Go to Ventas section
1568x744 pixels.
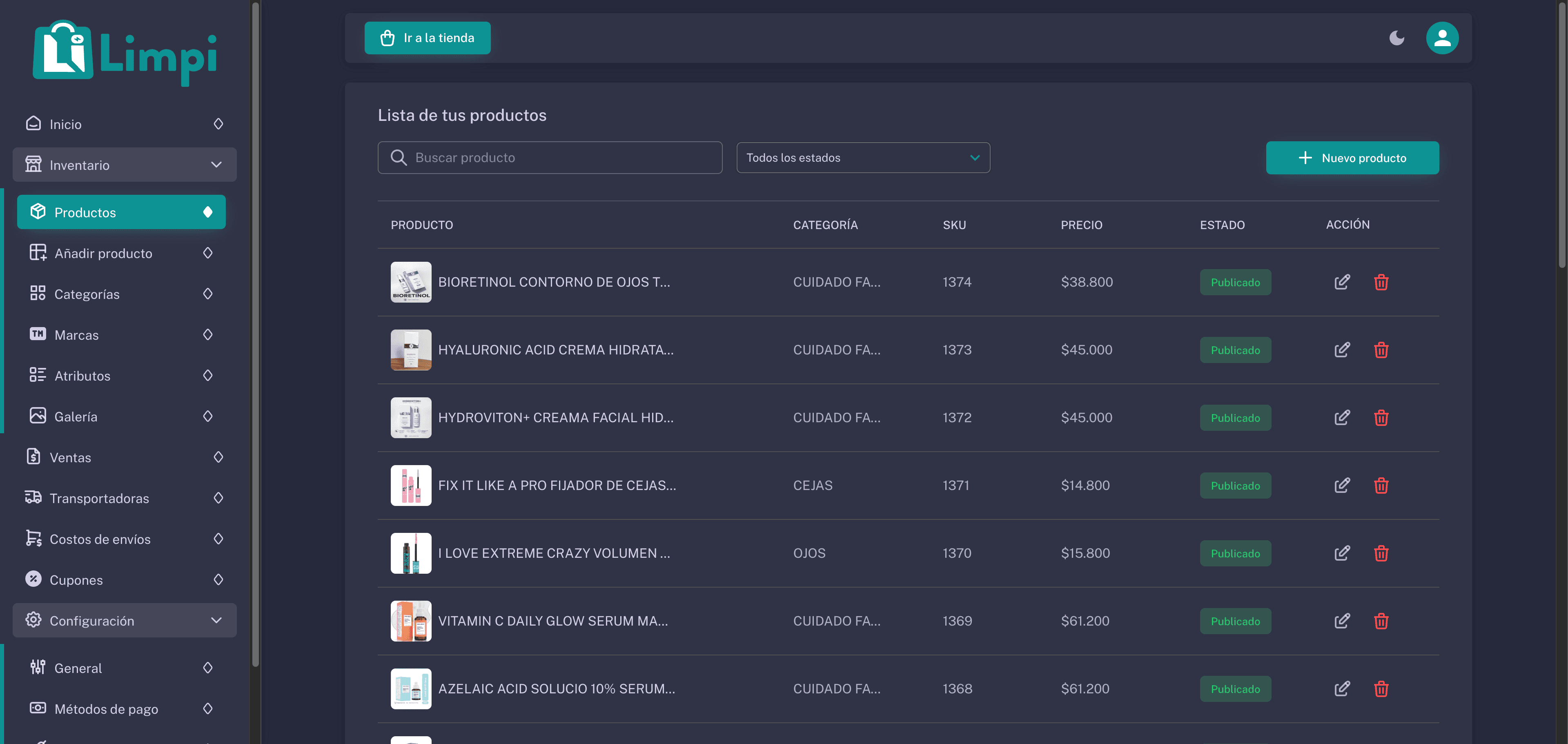[124, 457]
